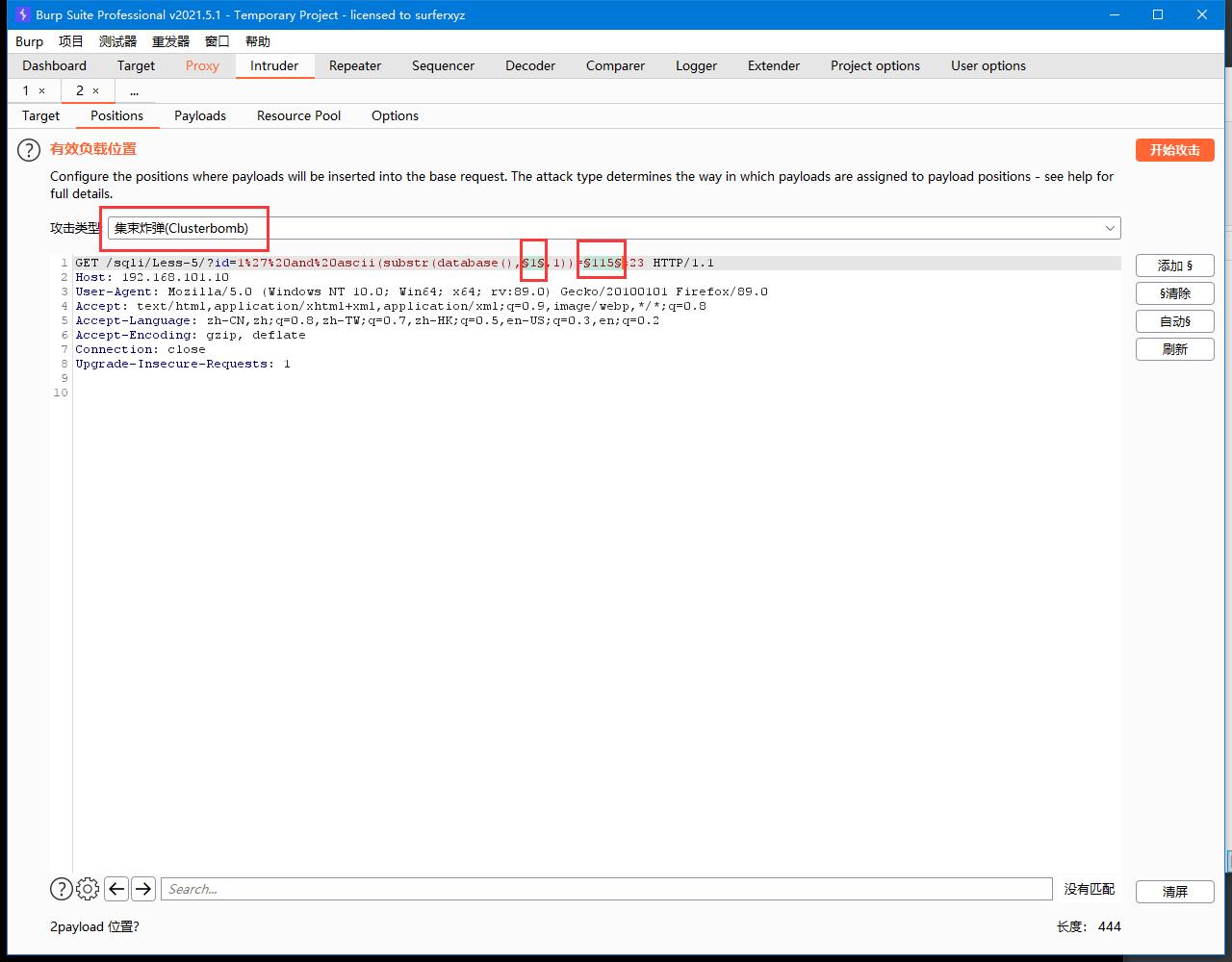Switch to the Proxy tab
The image size is (1232, 962).
tap(202, 65)
